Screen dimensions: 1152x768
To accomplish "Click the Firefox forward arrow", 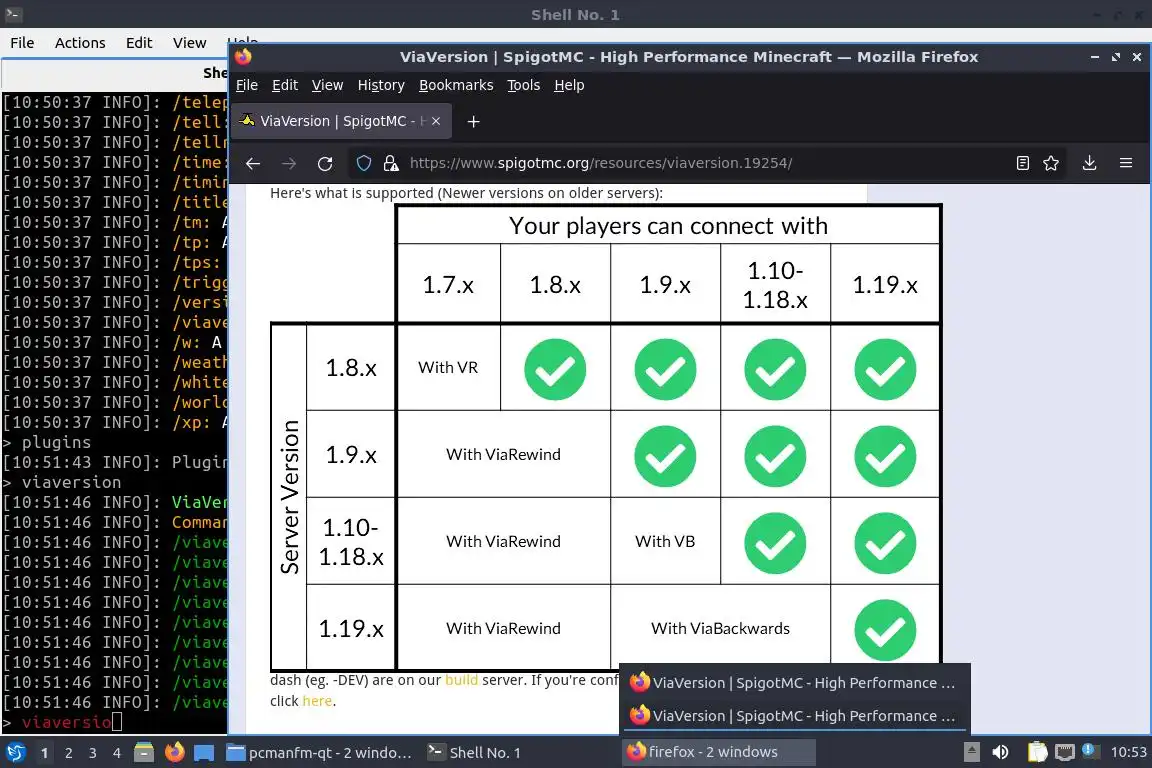I will click(x=289, y=163).
